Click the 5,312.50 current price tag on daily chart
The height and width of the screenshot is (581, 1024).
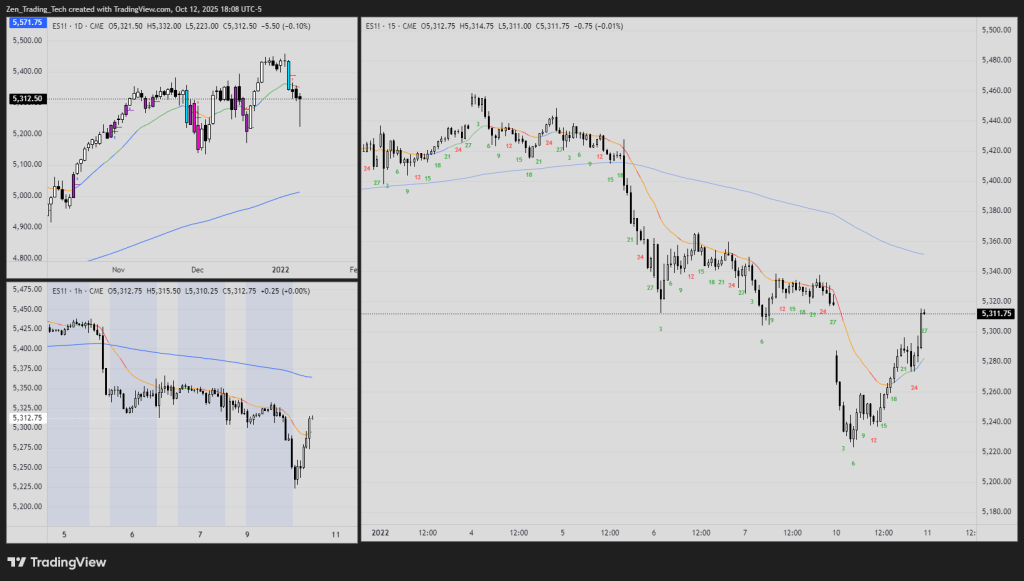point(26,99)
